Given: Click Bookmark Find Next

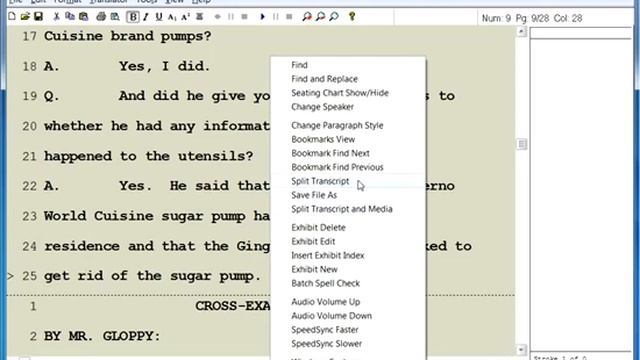Looking at the screenshot, I should pyautogui.click(x=330, y=153).
